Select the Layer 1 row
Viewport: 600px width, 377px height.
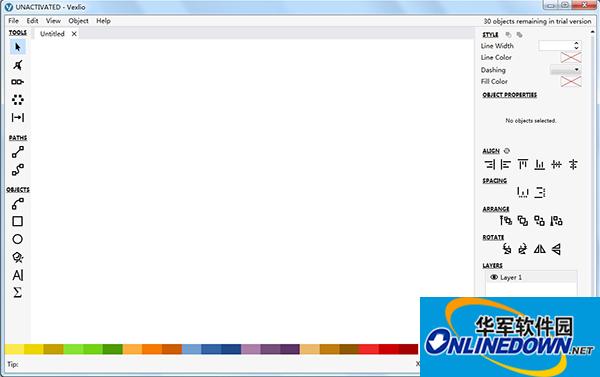tap(531, 277)
